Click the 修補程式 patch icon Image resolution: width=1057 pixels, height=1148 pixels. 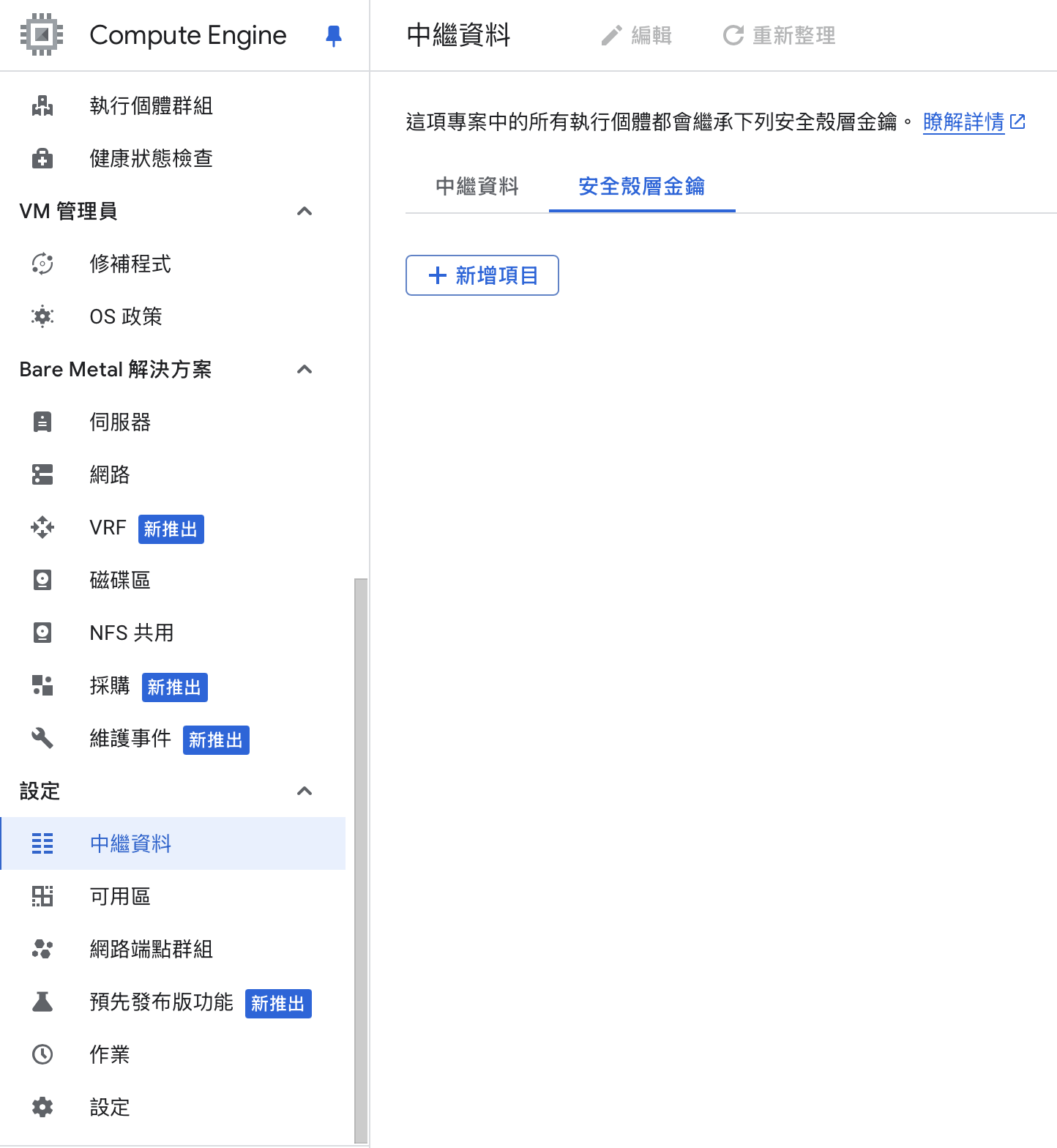42,264
